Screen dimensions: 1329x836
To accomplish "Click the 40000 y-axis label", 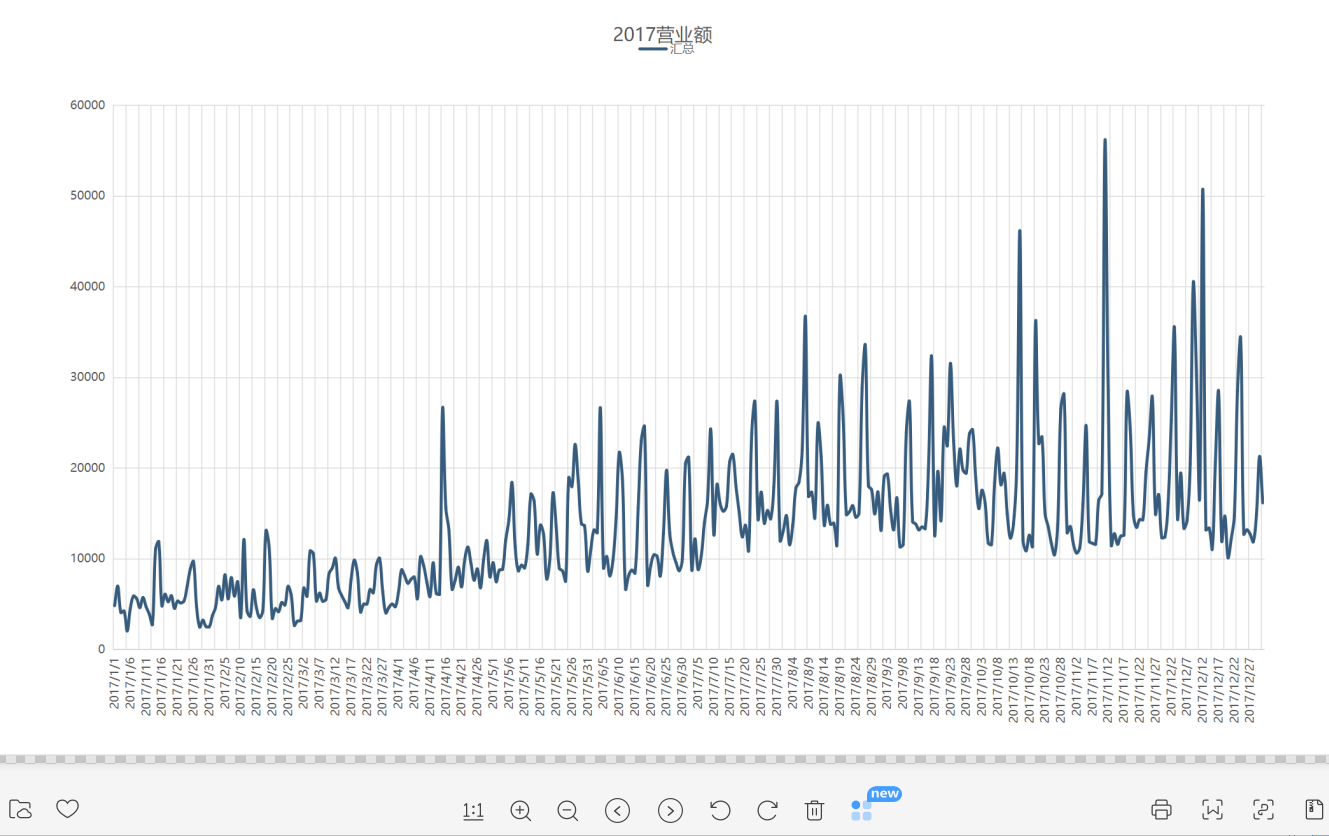I will 87,287.
